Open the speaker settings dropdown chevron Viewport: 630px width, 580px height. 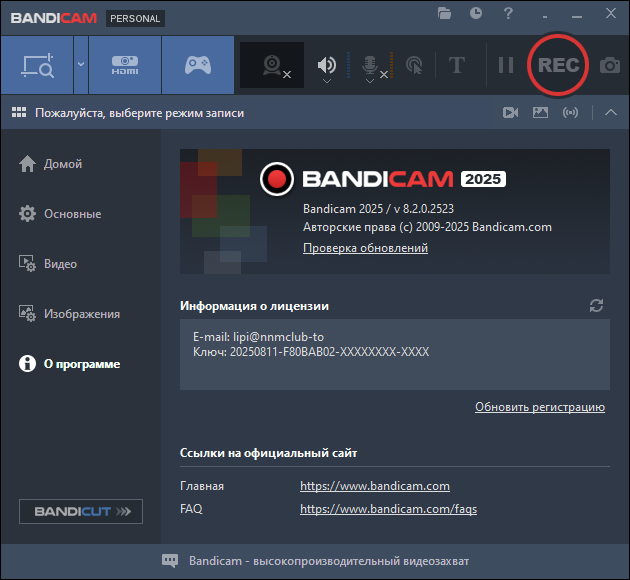tap(327, 81)
